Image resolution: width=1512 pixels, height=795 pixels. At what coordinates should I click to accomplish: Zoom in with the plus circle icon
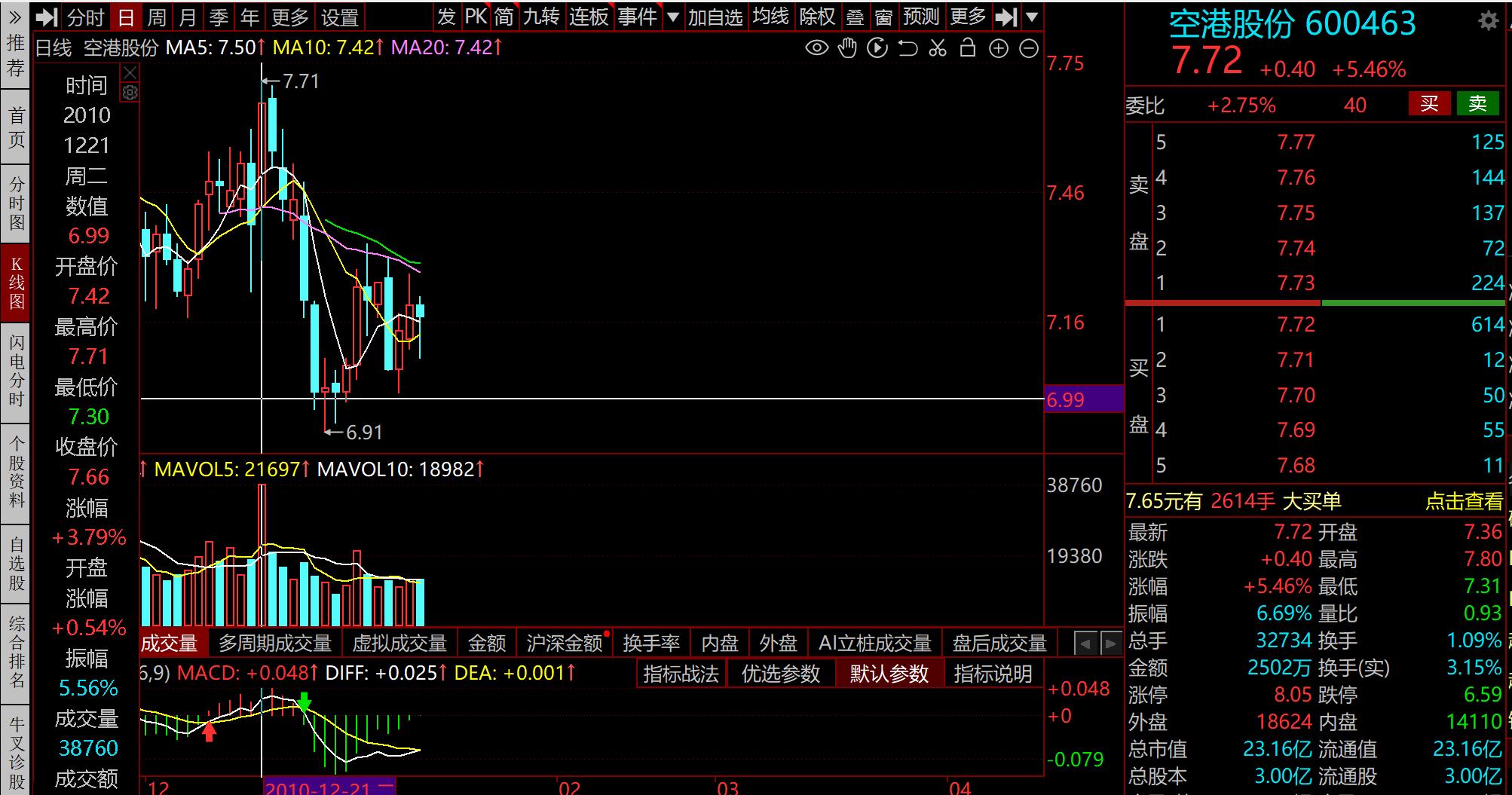click(999, 49)
